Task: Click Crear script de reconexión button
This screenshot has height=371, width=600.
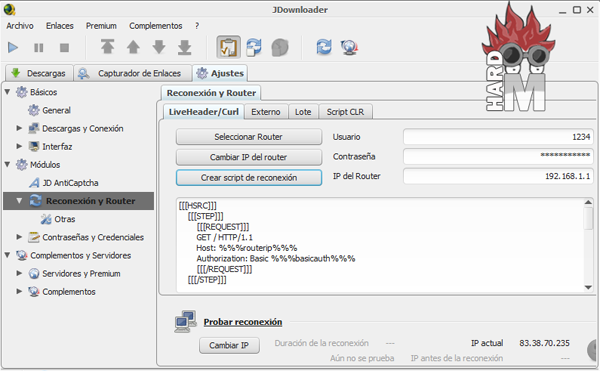Action: 249,177
